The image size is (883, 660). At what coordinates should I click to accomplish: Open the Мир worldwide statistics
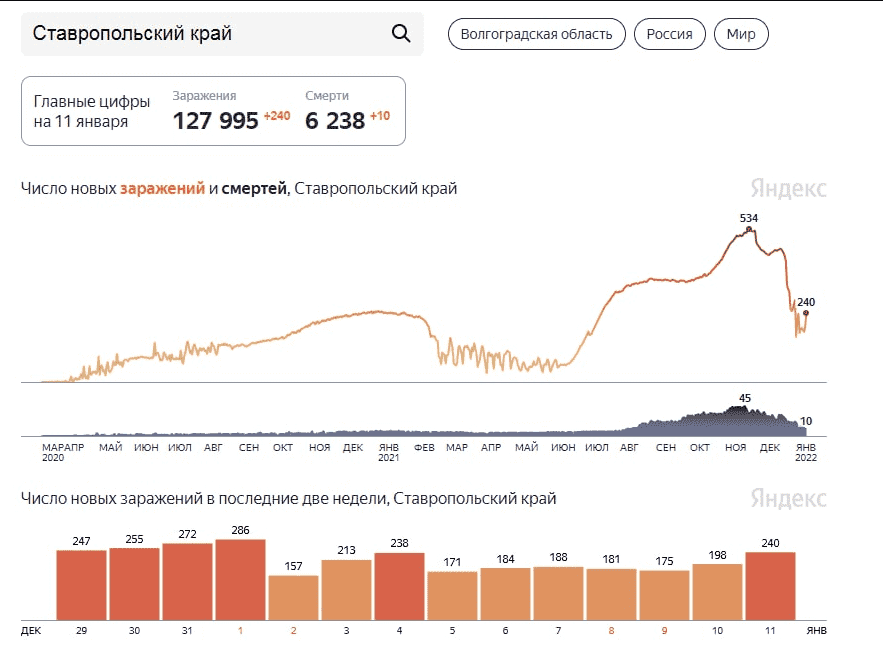coord(741,34)
